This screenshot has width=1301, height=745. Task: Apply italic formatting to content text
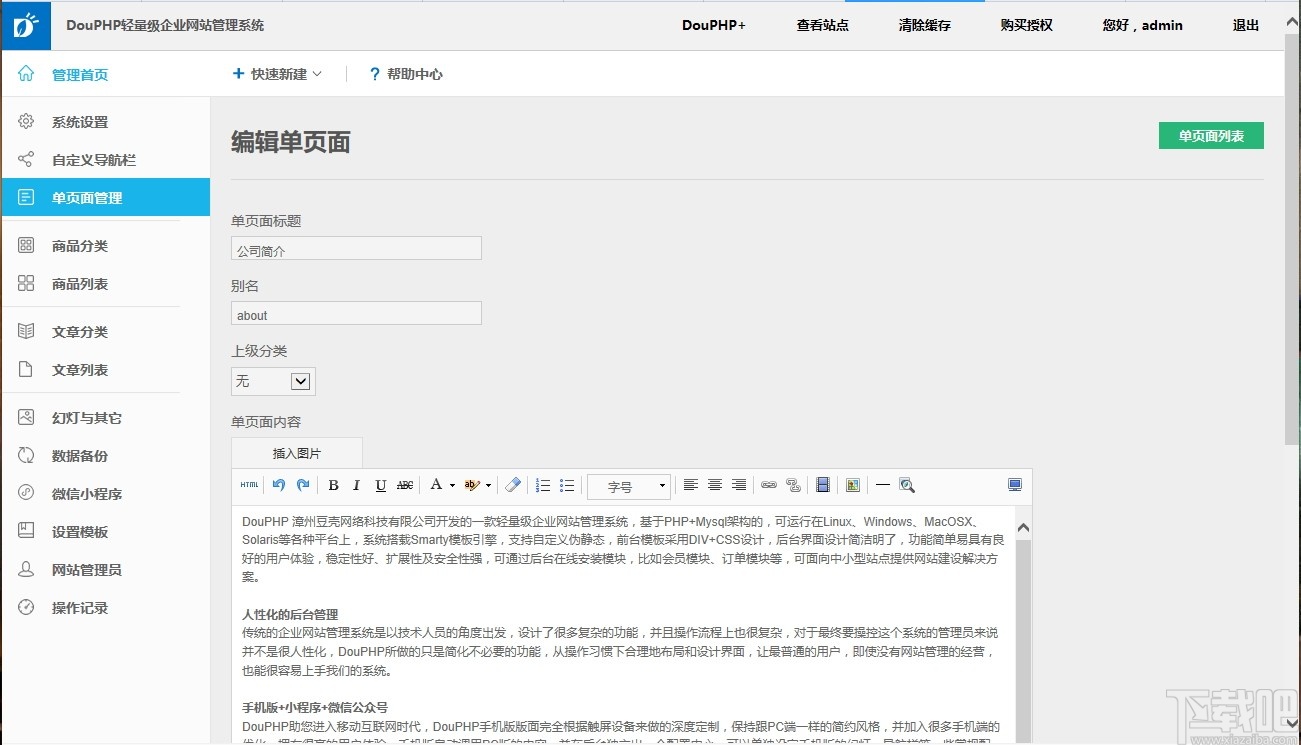pos(357,485)
